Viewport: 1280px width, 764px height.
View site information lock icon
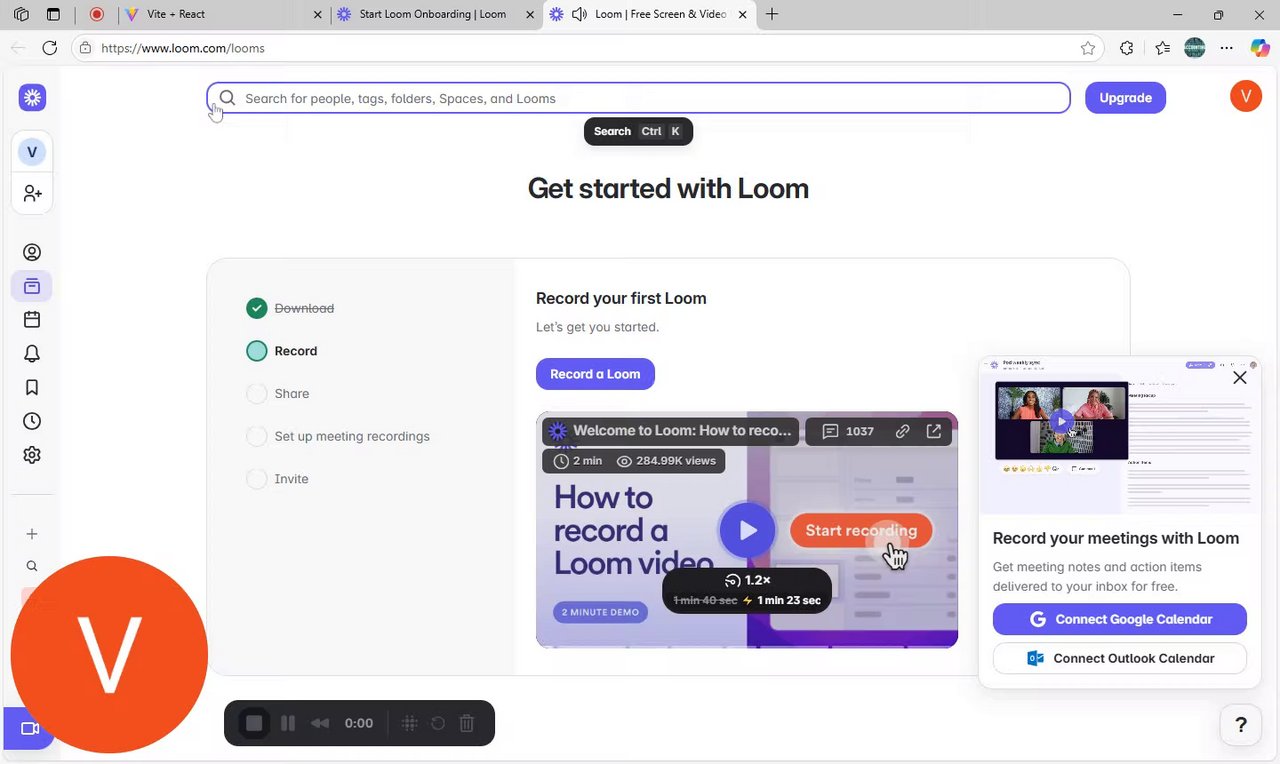[x=86, y=48]
